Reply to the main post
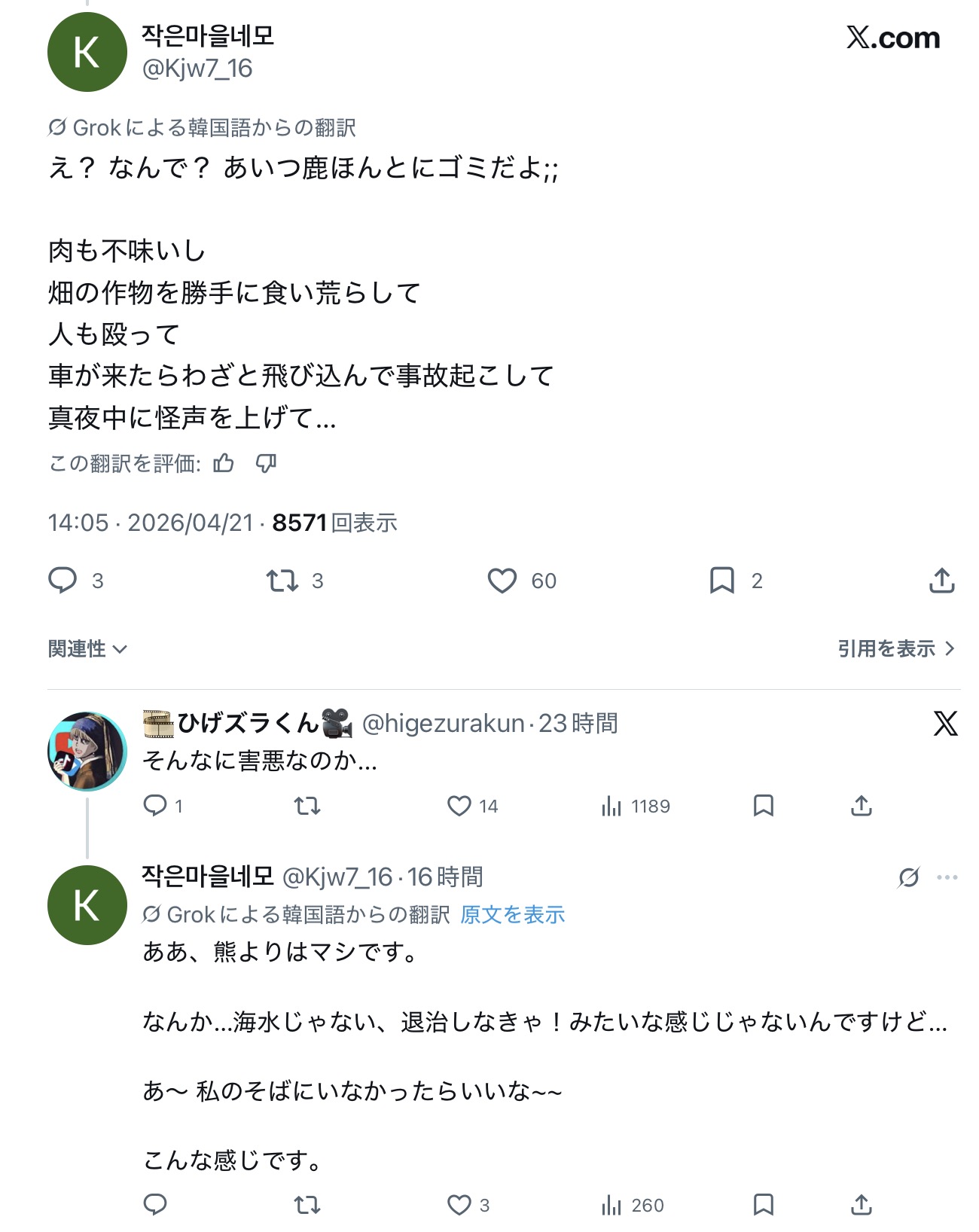The width and height of the screenshot is (979, 1232). coord(63,581)
